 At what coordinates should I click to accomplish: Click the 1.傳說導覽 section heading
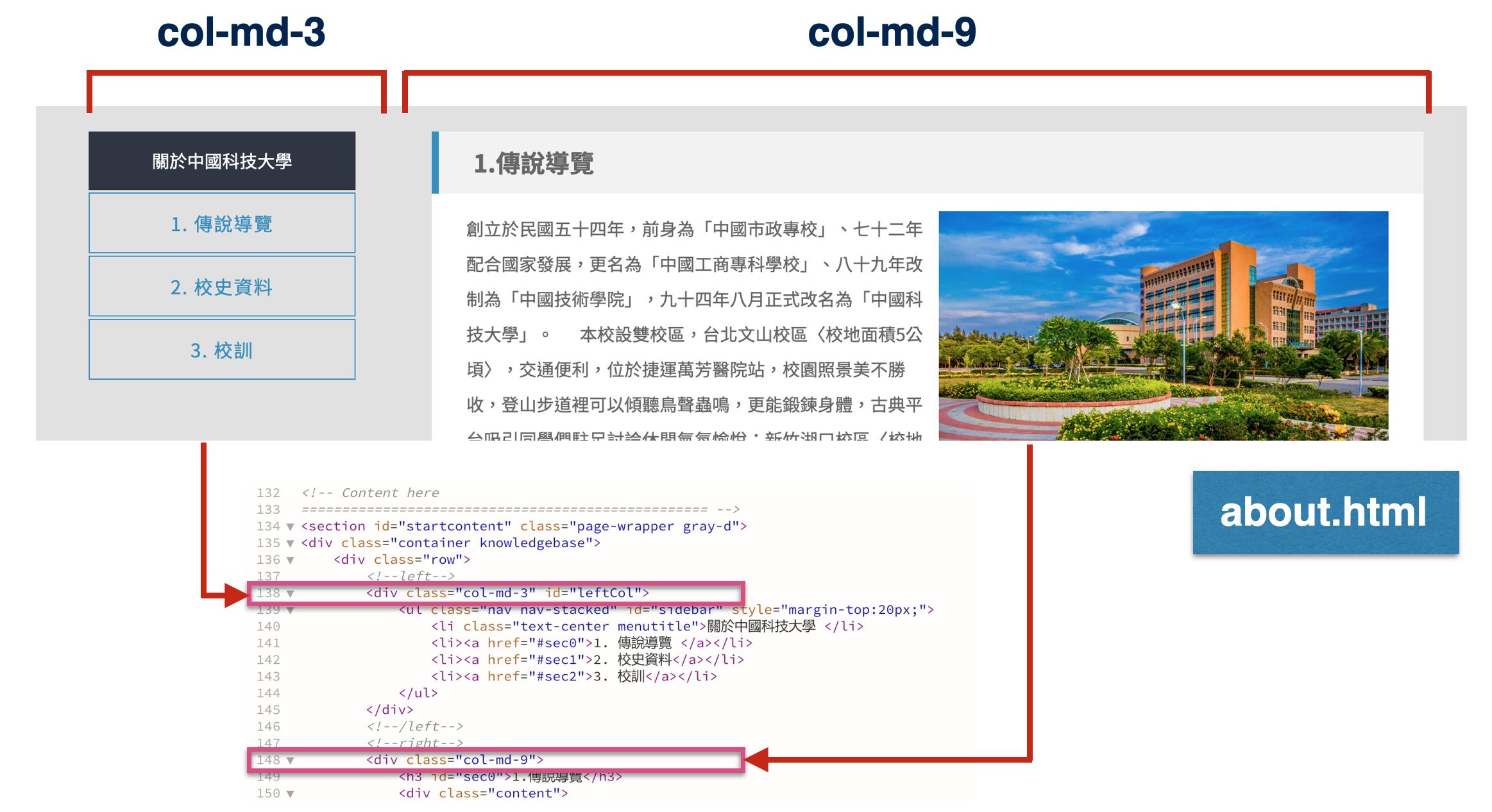(x=533, y=163)
